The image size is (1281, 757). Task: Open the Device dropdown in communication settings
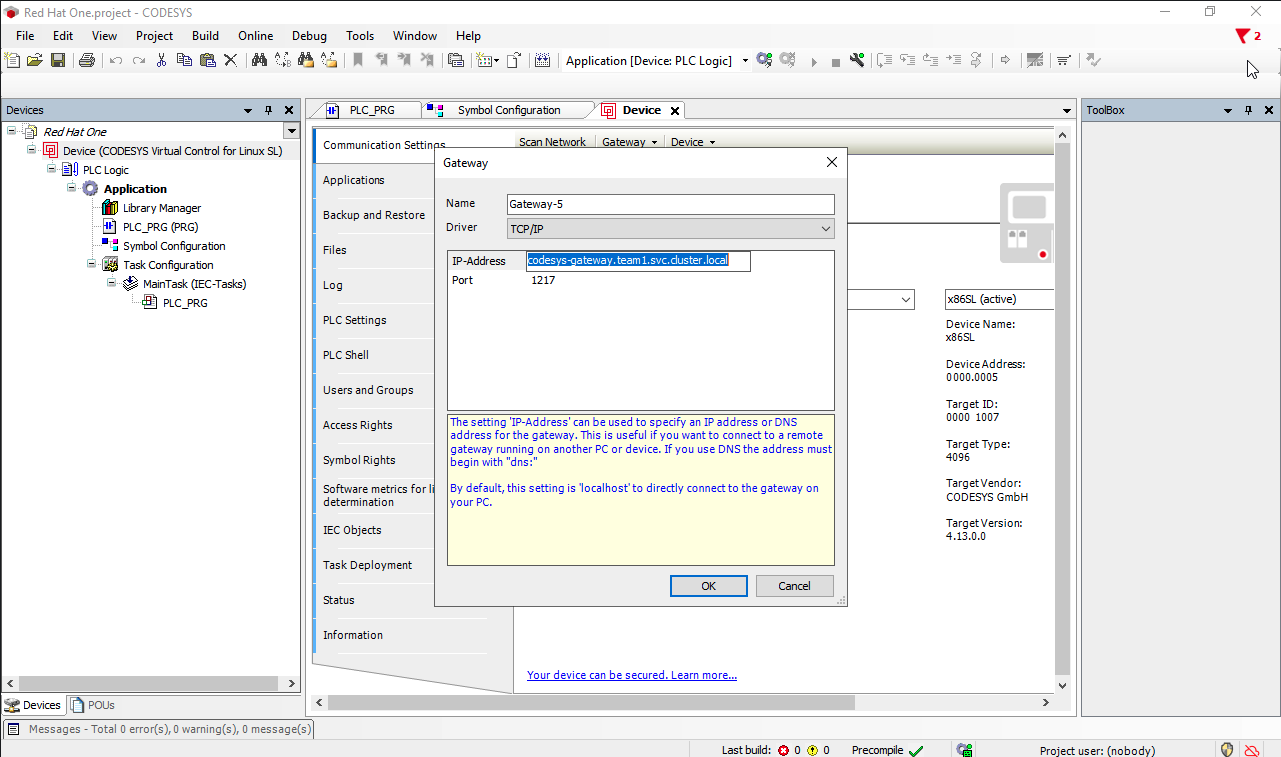pyautogui.click(x=693, y=142)
